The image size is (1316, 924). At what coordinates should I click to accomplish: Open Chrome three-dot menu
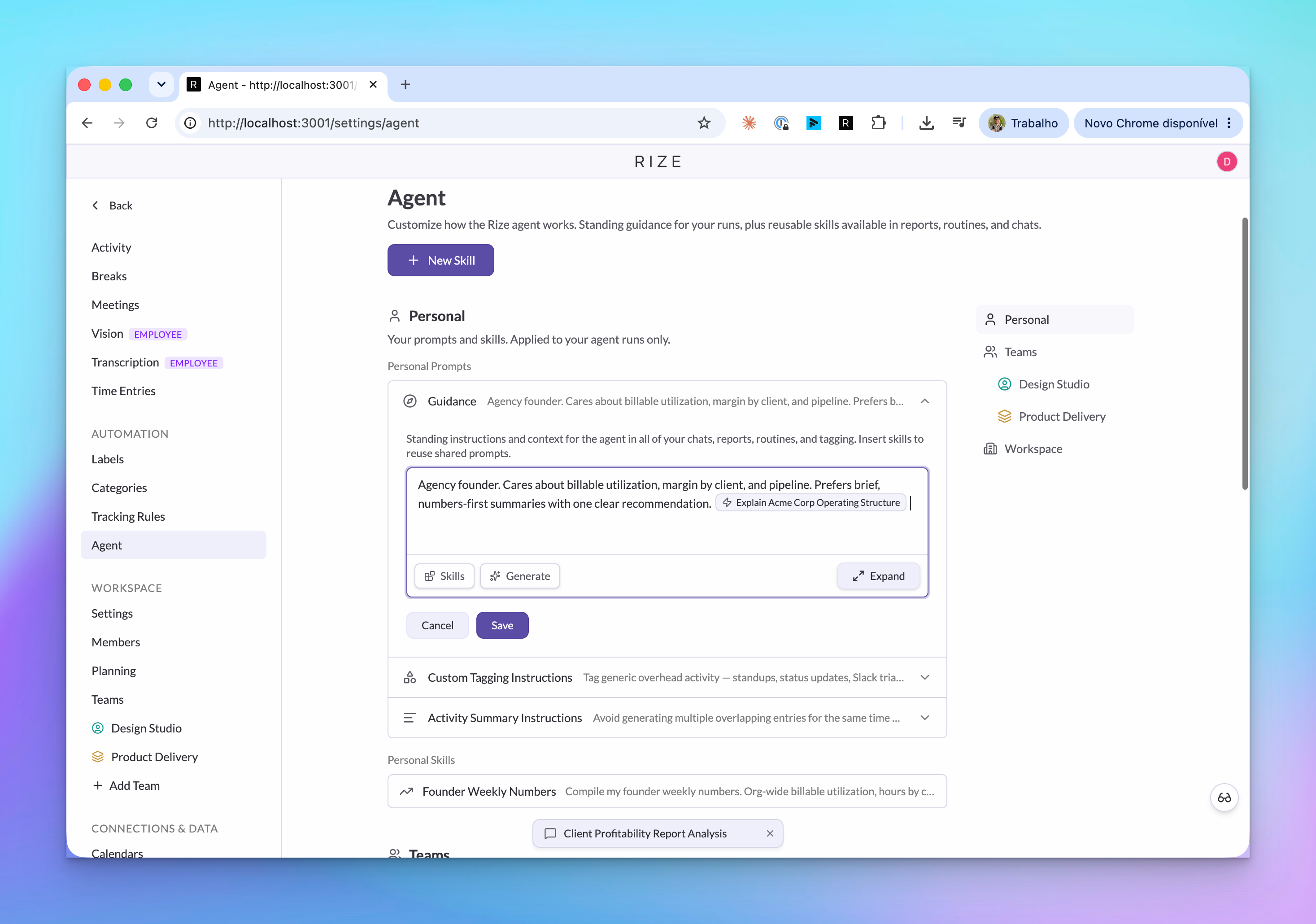[1229, 122]
